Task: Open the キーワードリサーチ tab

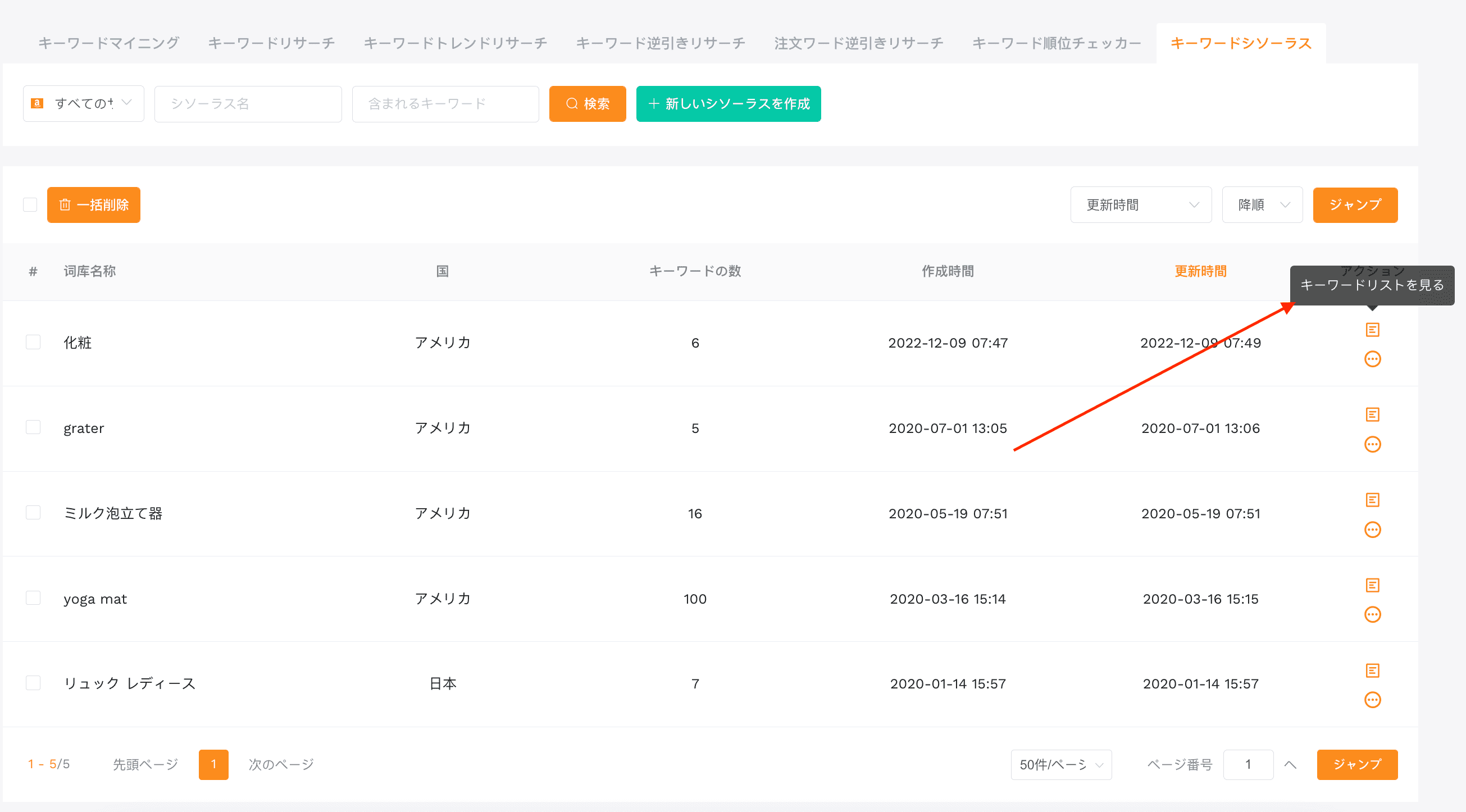Action: (271, 43)
